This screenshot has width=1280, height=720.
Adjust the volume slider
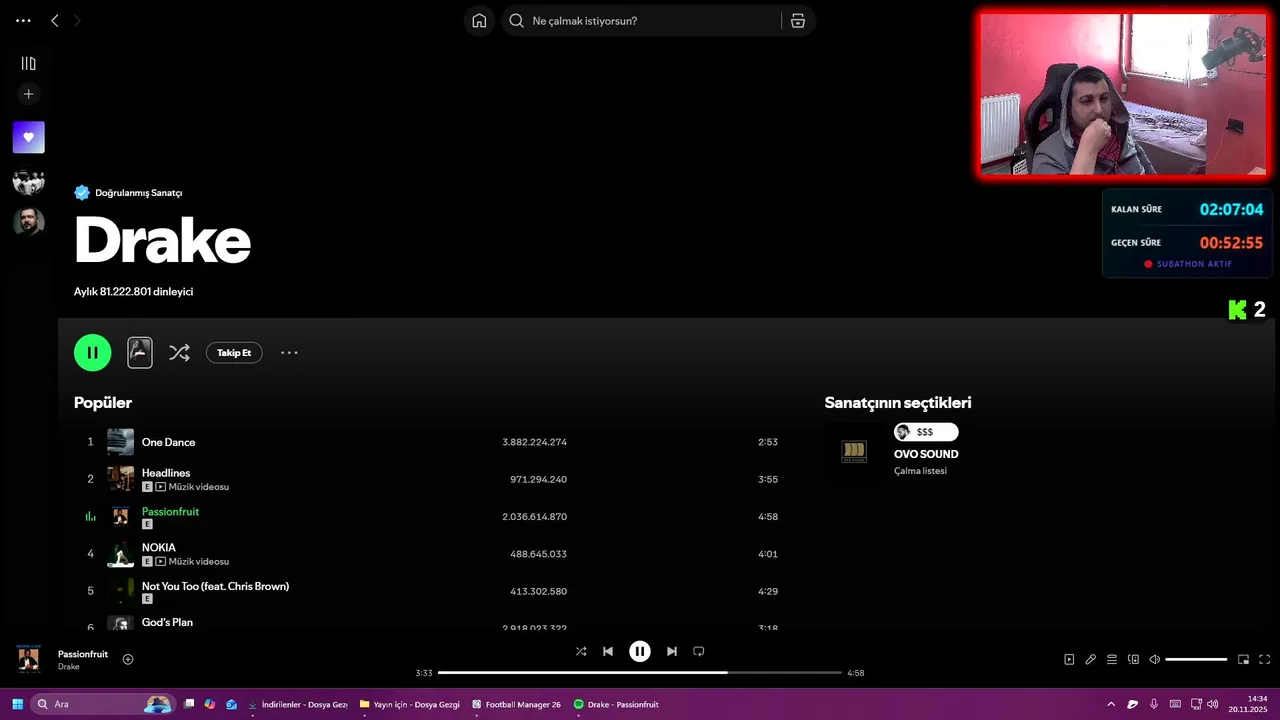[1196, 659]
